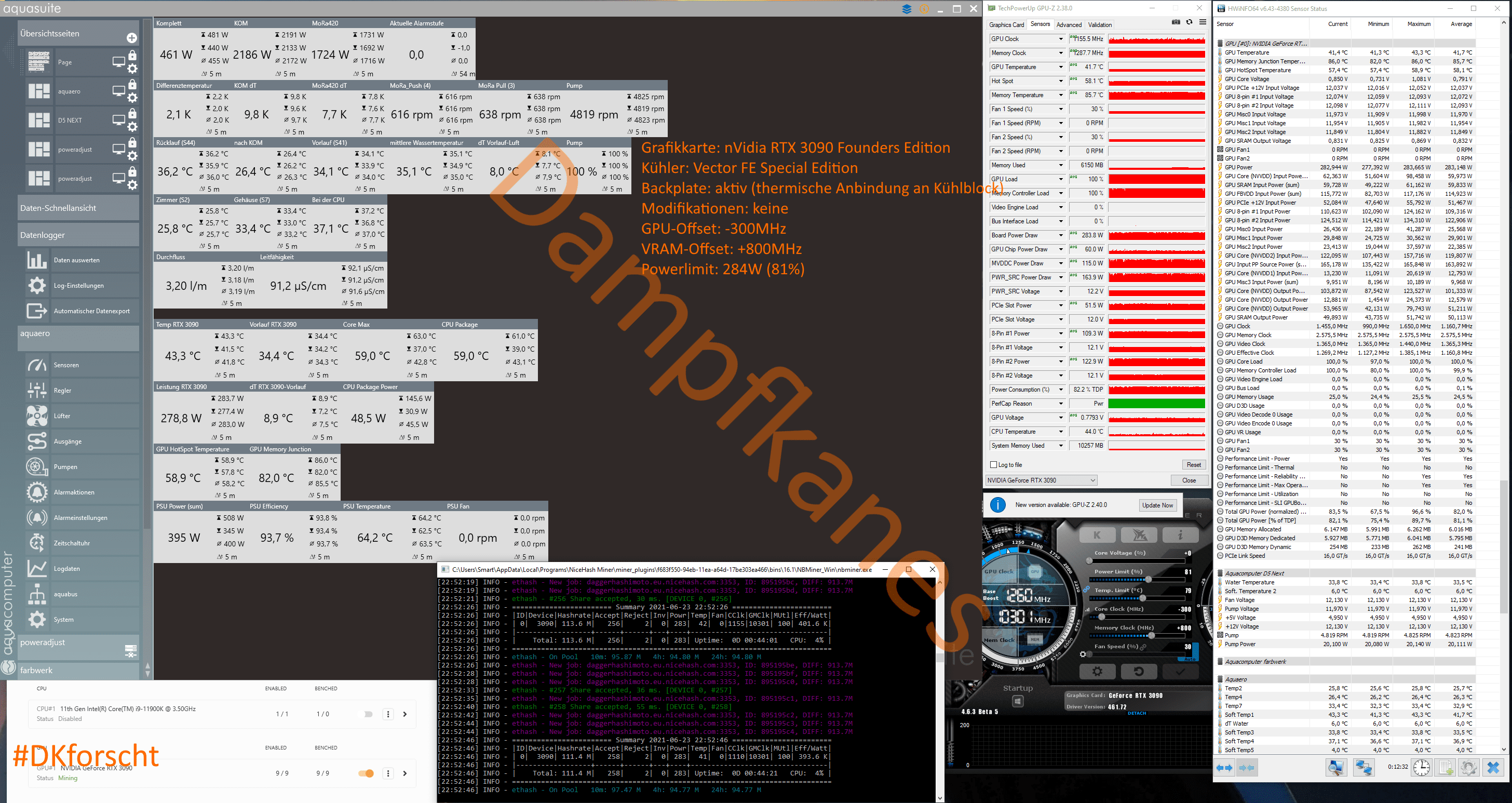Open the Lüfter fan icon
Image resolution: width=1512 pixels, height=803 pixels.
(x=37, y=416)
